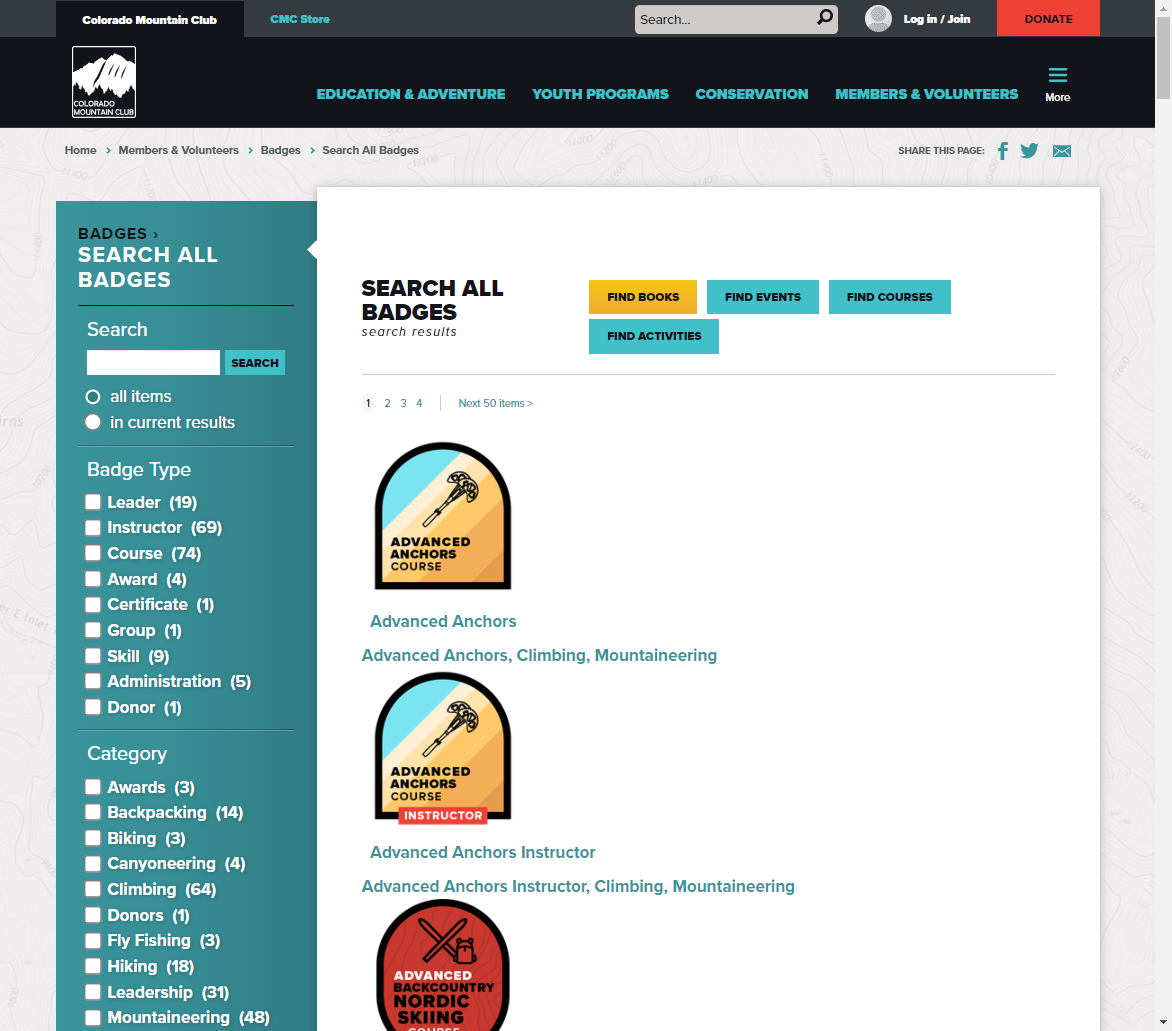Check the Hiking category filter

coord(93,967)
